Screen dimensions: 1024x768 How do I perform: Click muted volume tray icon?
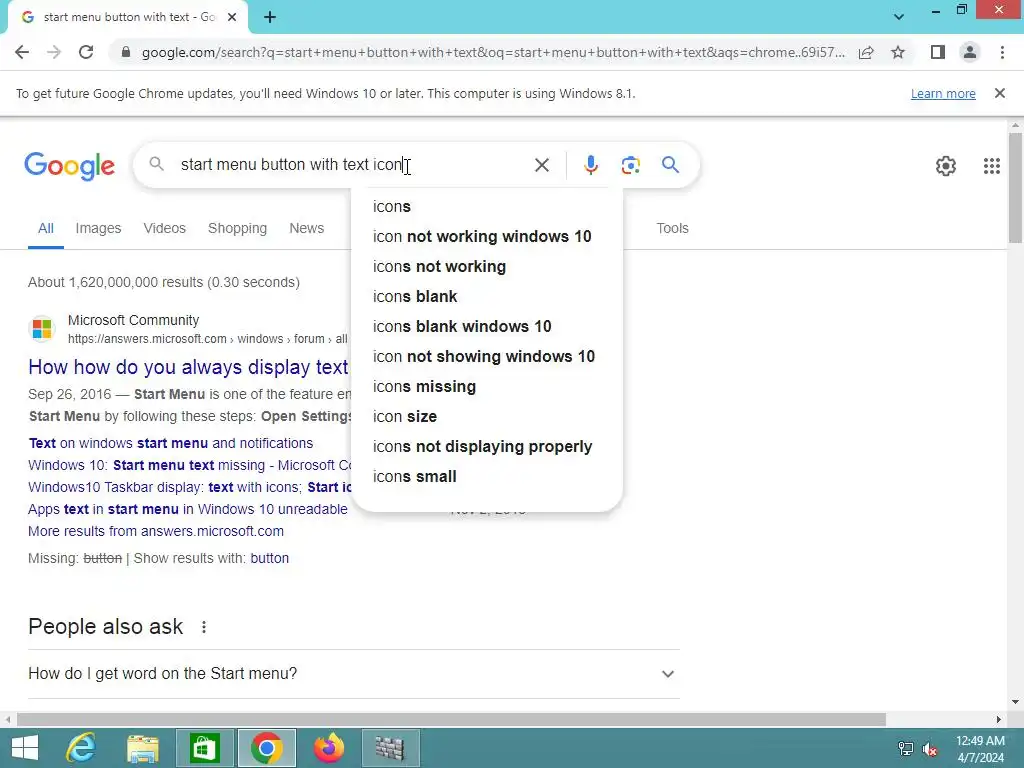tap(929, 749)
